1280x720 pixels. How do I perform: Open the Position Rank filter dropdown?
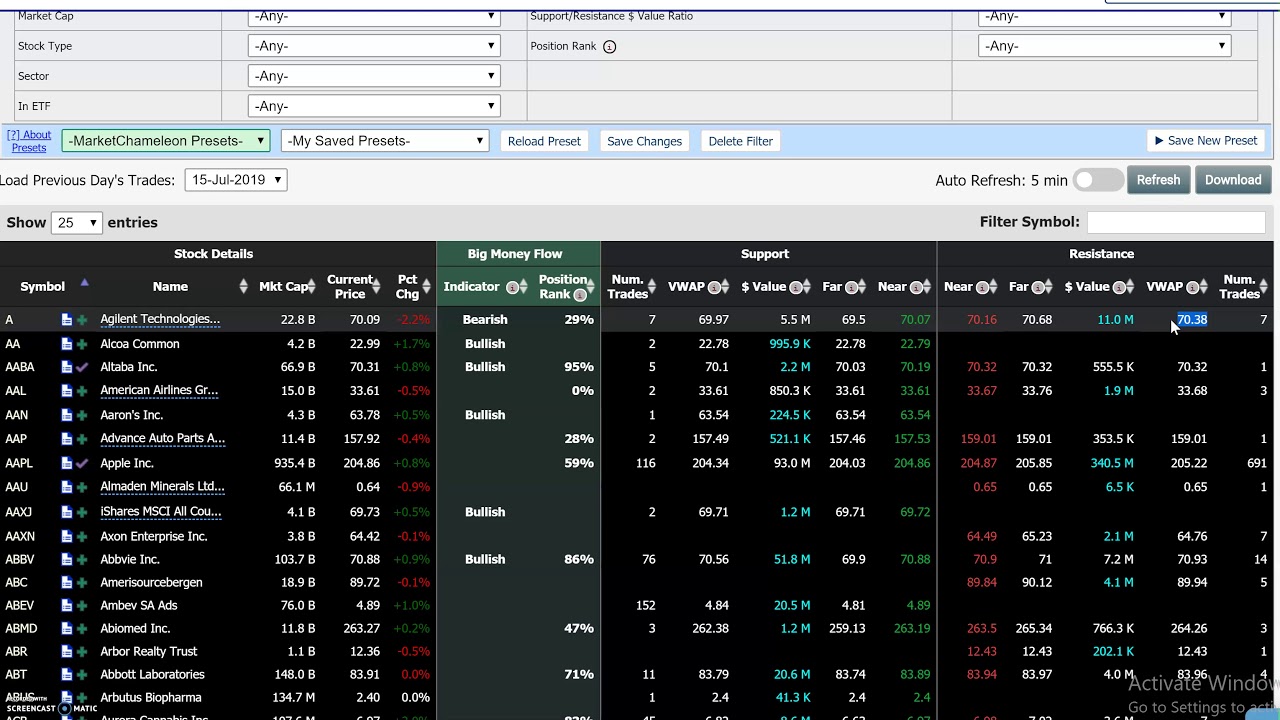point(1104,46)
